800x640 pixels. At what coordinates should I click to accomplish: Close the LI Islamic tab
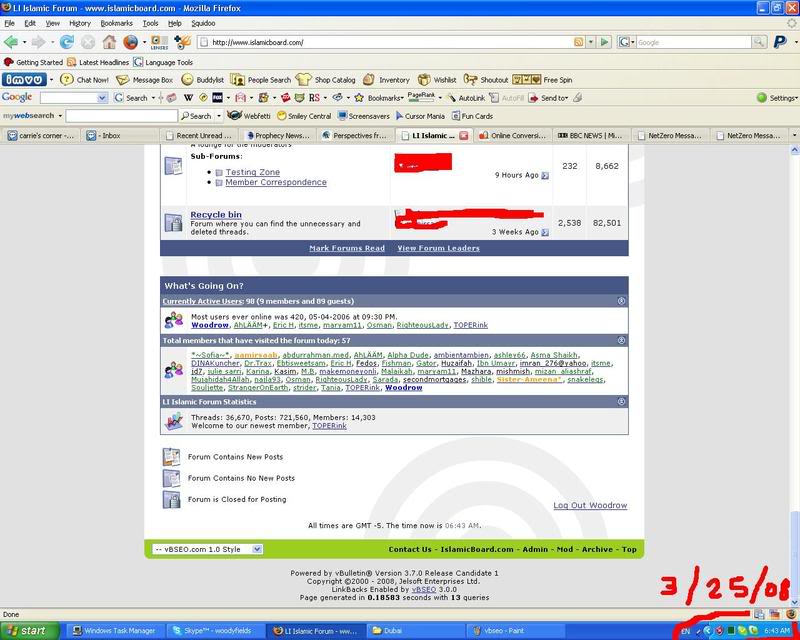(x=463, y=135)
